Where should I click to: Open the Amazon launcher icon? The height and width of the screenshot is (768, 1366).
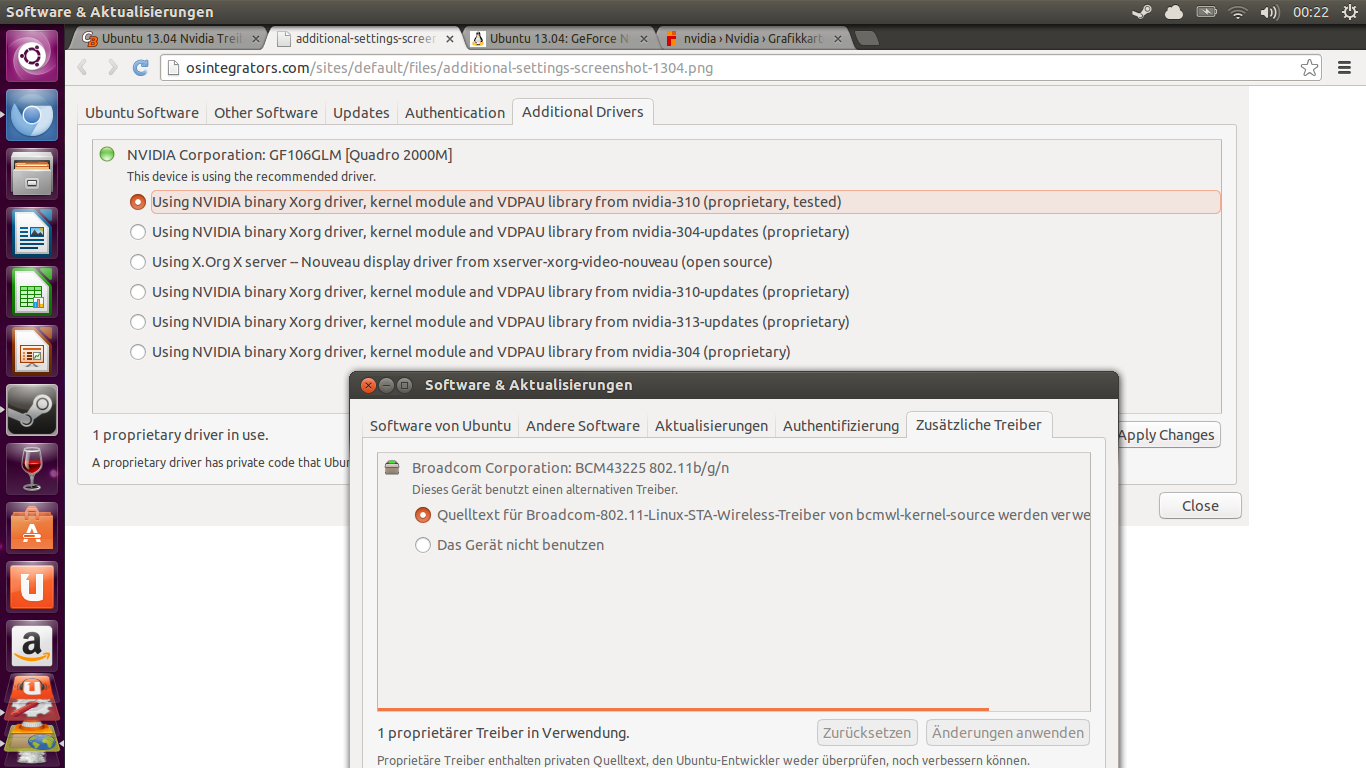pyautogui.click(x=32, y=647)
